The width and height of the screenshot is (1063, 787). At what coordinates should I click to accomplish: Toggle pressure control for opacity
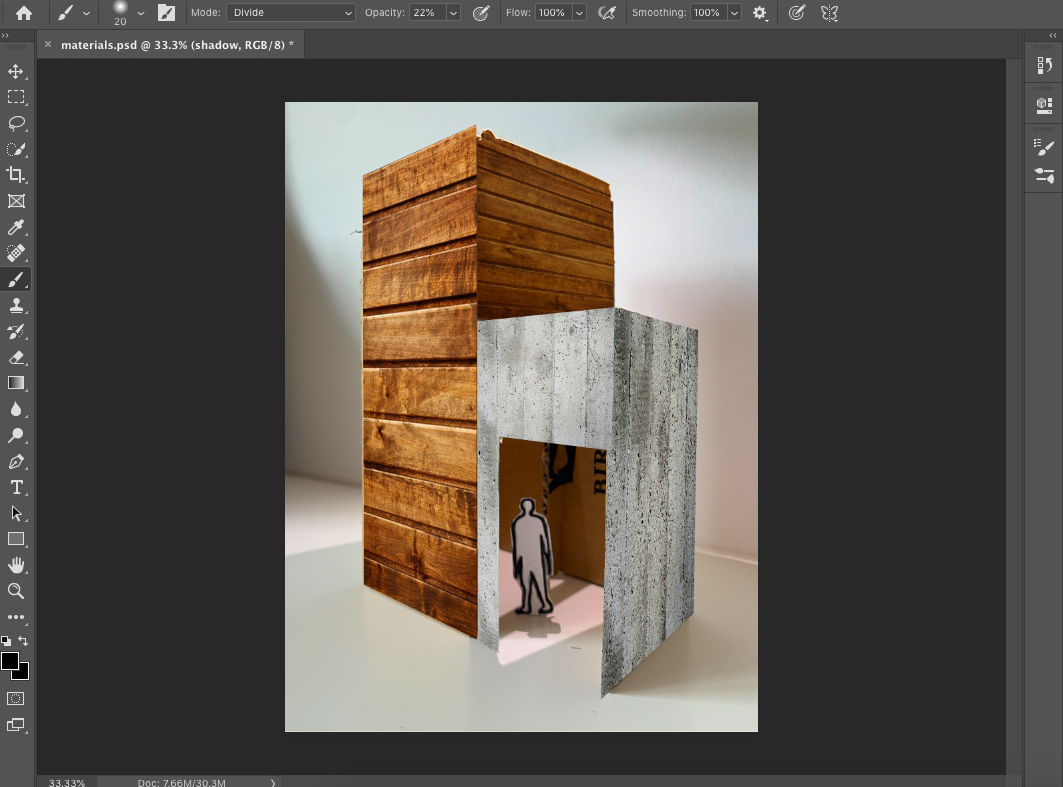click(481, 13)
